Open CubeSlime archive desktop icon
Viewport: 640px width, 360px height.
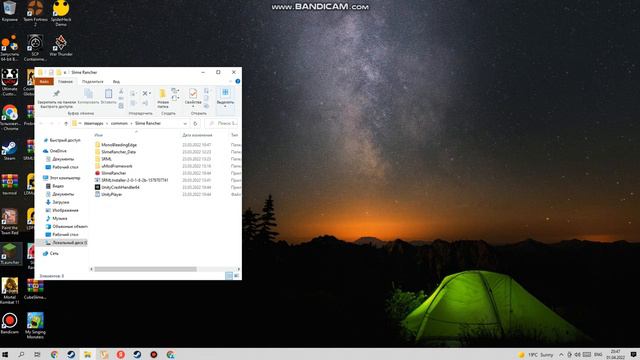pyautogui.click(x=35, y=289)
